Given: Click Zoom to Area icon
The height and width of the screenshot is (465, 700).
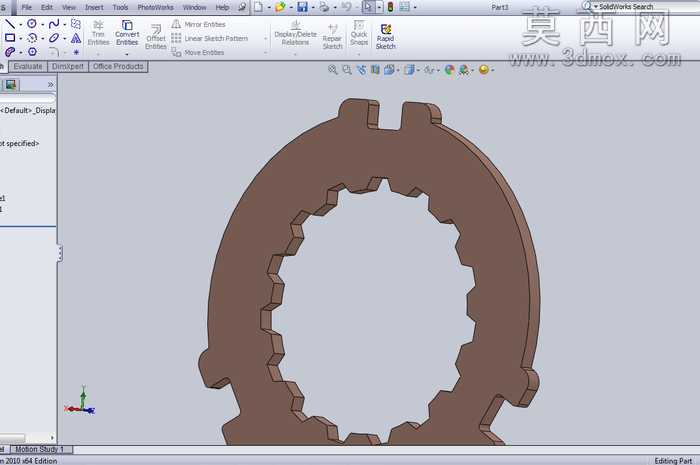Looking at the screenshot, I should [x=347, y=70].
